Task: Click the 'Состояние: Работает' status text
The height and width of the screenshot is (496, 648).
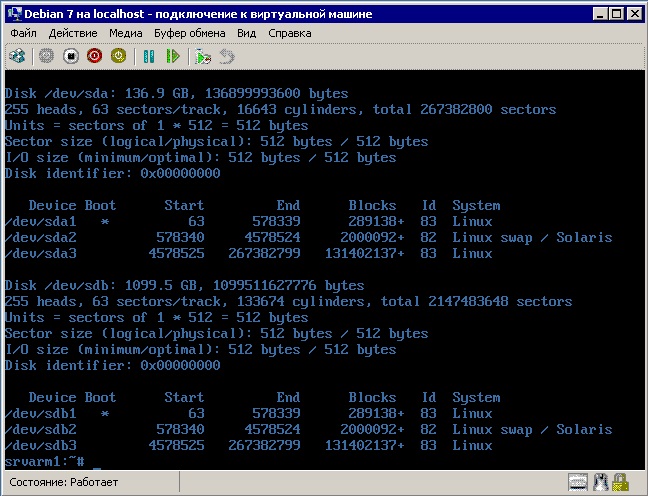Action: tap(64, 482)
